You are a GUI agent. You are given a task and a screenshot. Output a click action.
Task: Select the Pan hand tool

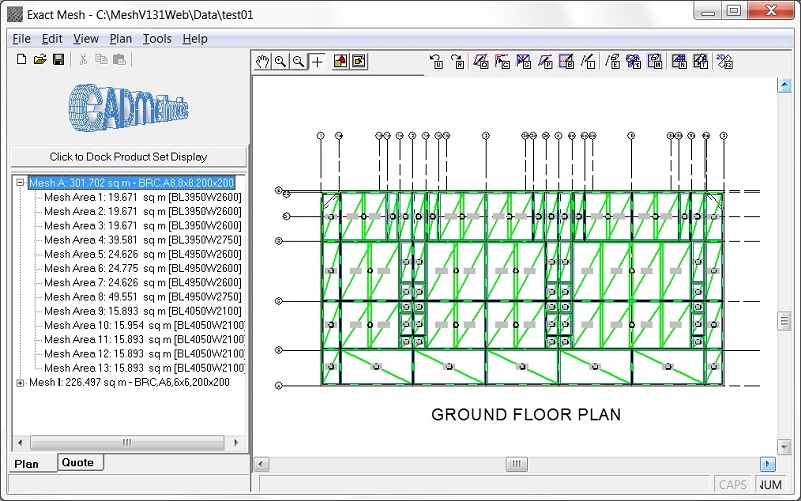(263, 61)
